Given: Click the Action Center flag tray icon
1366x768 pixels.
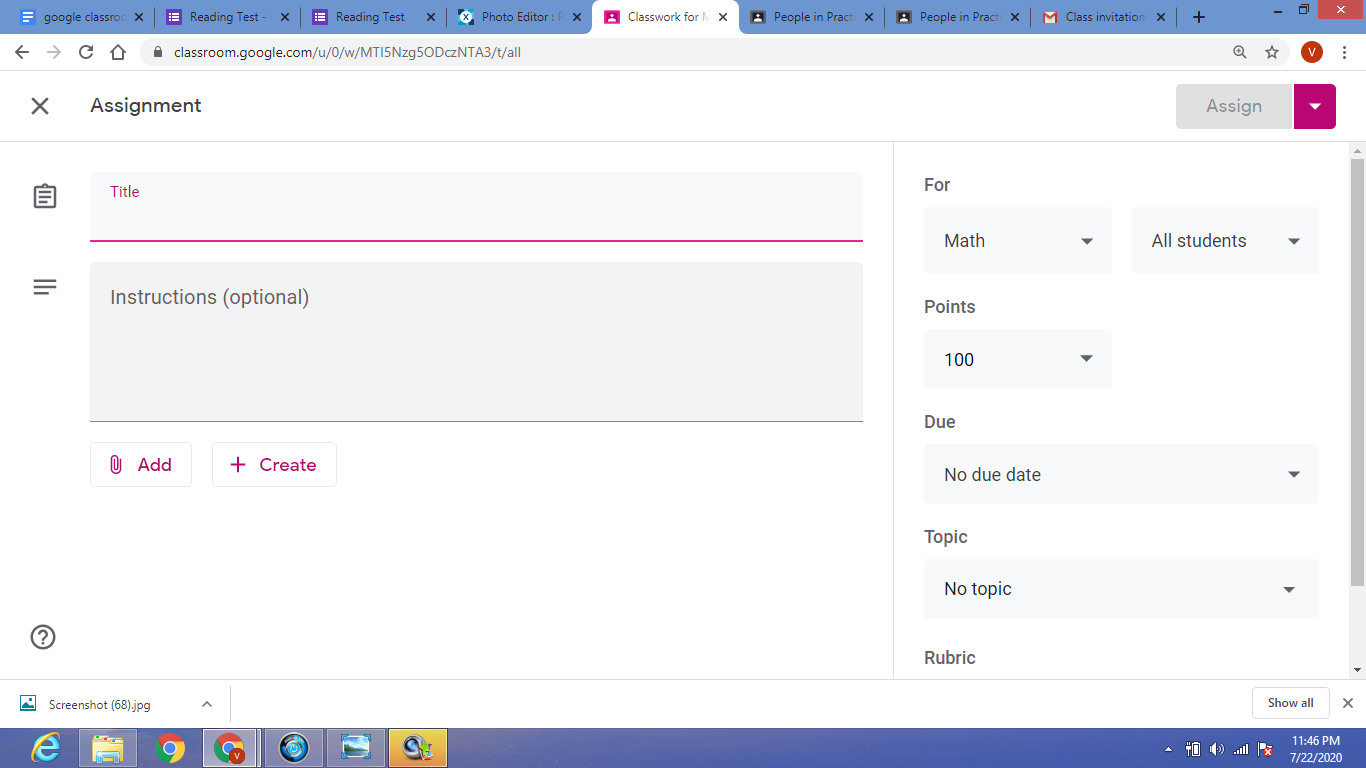Looking at the screenshot, I should click(1265, 749).
